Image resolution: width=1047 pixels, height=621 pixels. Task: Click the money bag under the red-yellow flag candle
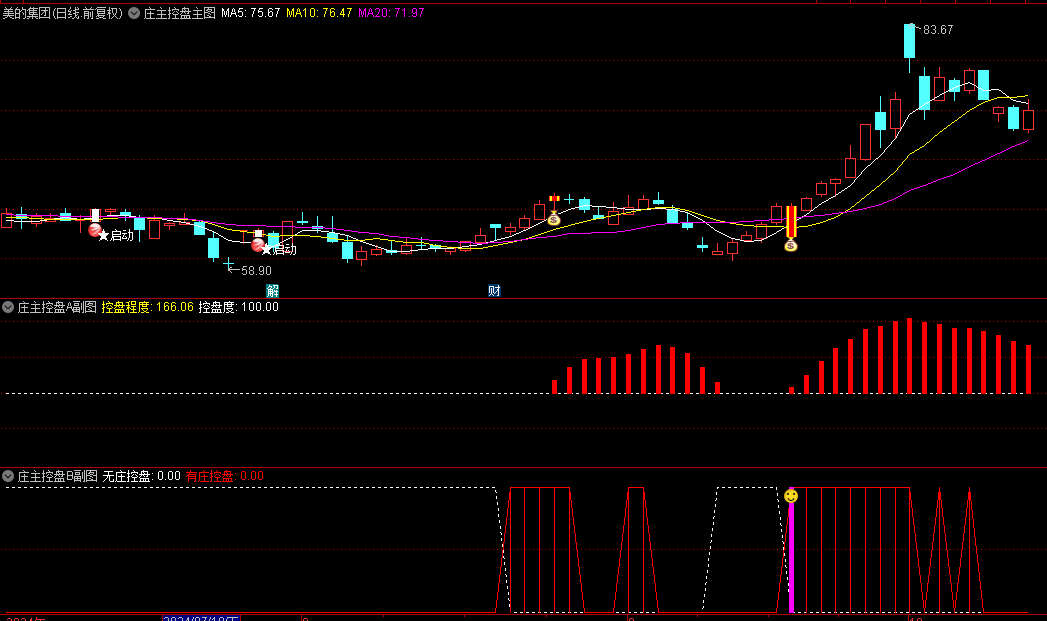[x=554, y=218]
